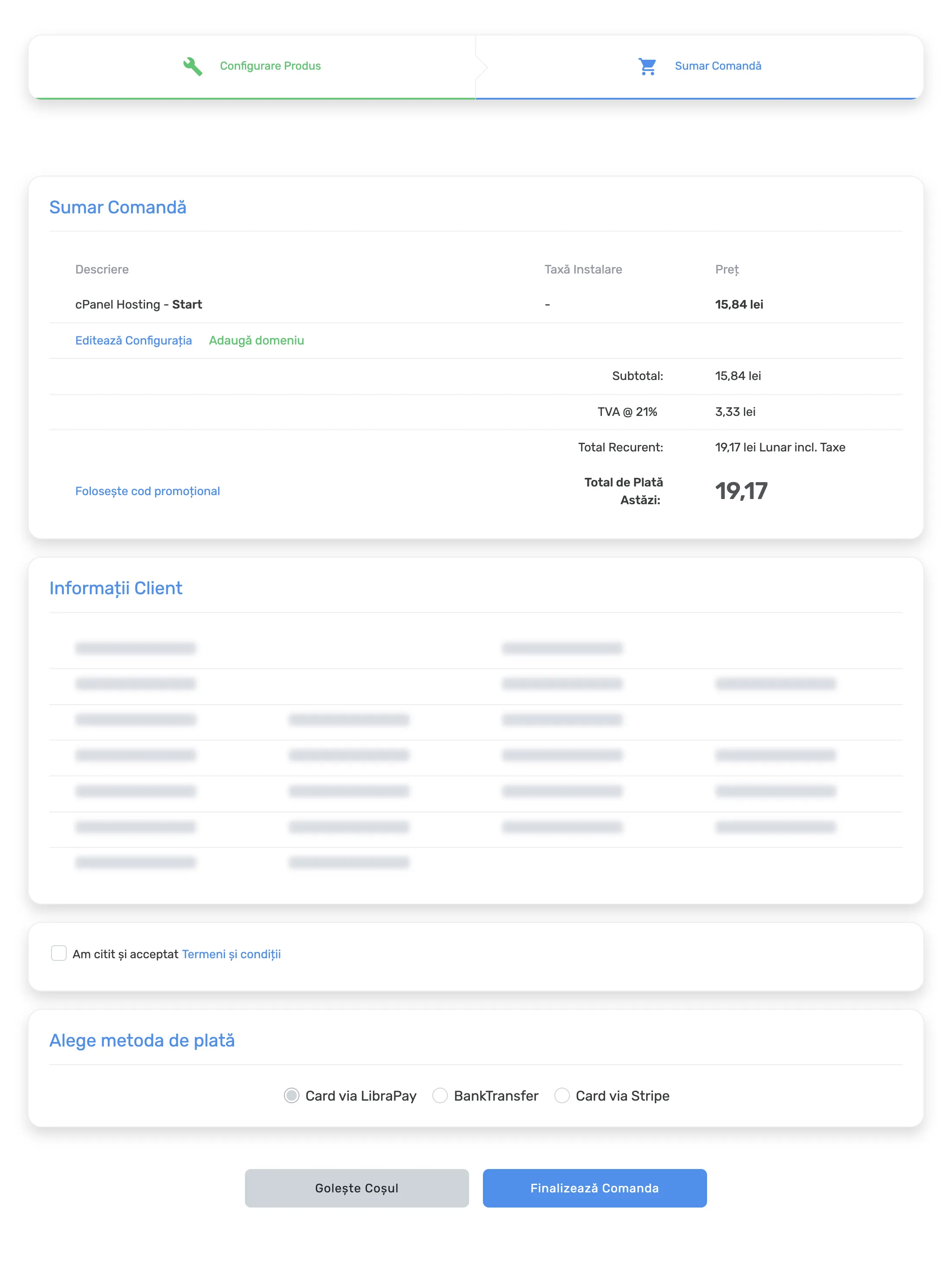Open the Termeni și condiții link
This screenshot has width=952, height=1269.
tap(231, 954)
